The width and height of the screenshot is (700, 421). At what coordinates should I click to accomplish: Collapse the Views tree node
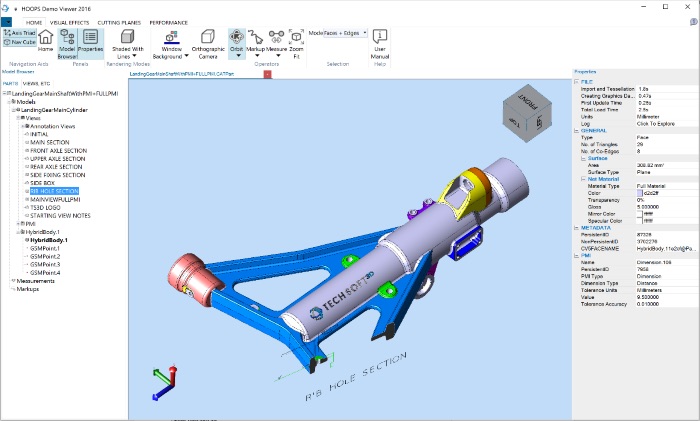(x=19, y=118)
